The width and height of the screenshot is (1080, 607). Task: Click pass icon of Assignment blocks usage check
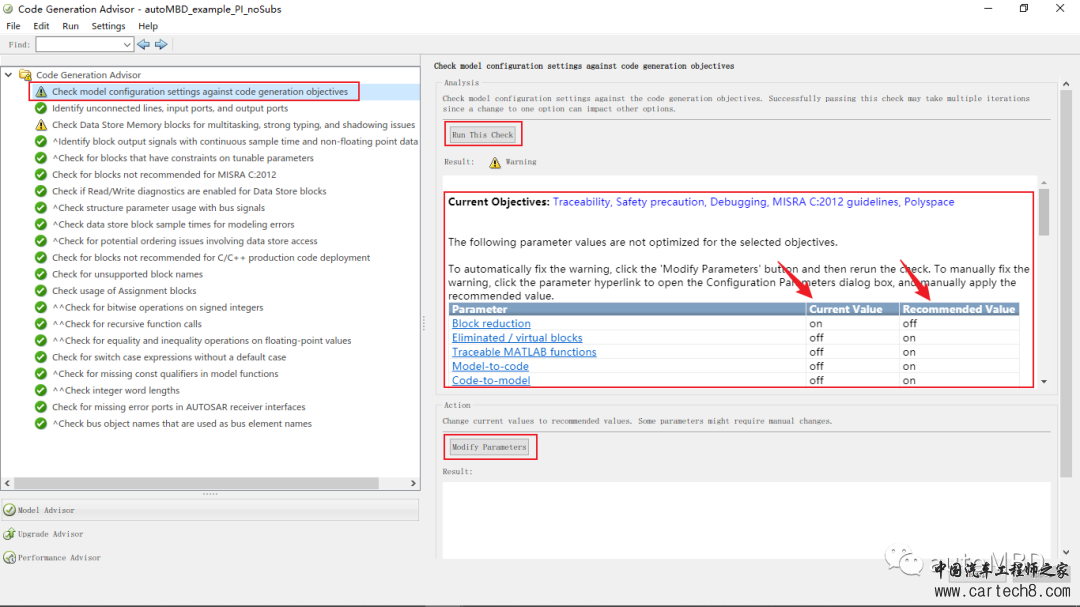[x=41, y=291]
